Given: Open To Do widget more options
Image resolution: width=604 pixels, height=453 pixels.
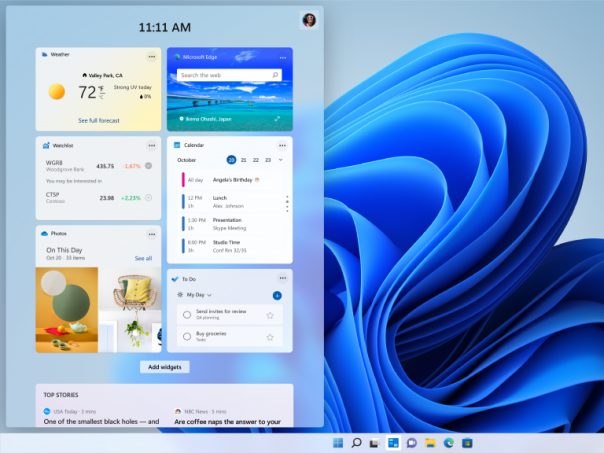Looking at the screenshot, I should click(x=283, y=278).
